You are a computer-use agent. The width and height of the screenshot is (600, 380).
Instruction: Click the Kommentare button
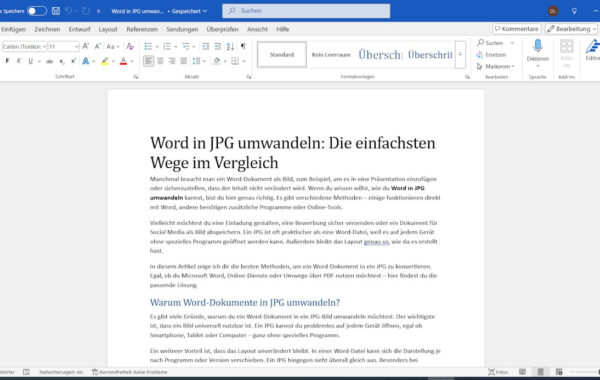[x=517, y=29]
